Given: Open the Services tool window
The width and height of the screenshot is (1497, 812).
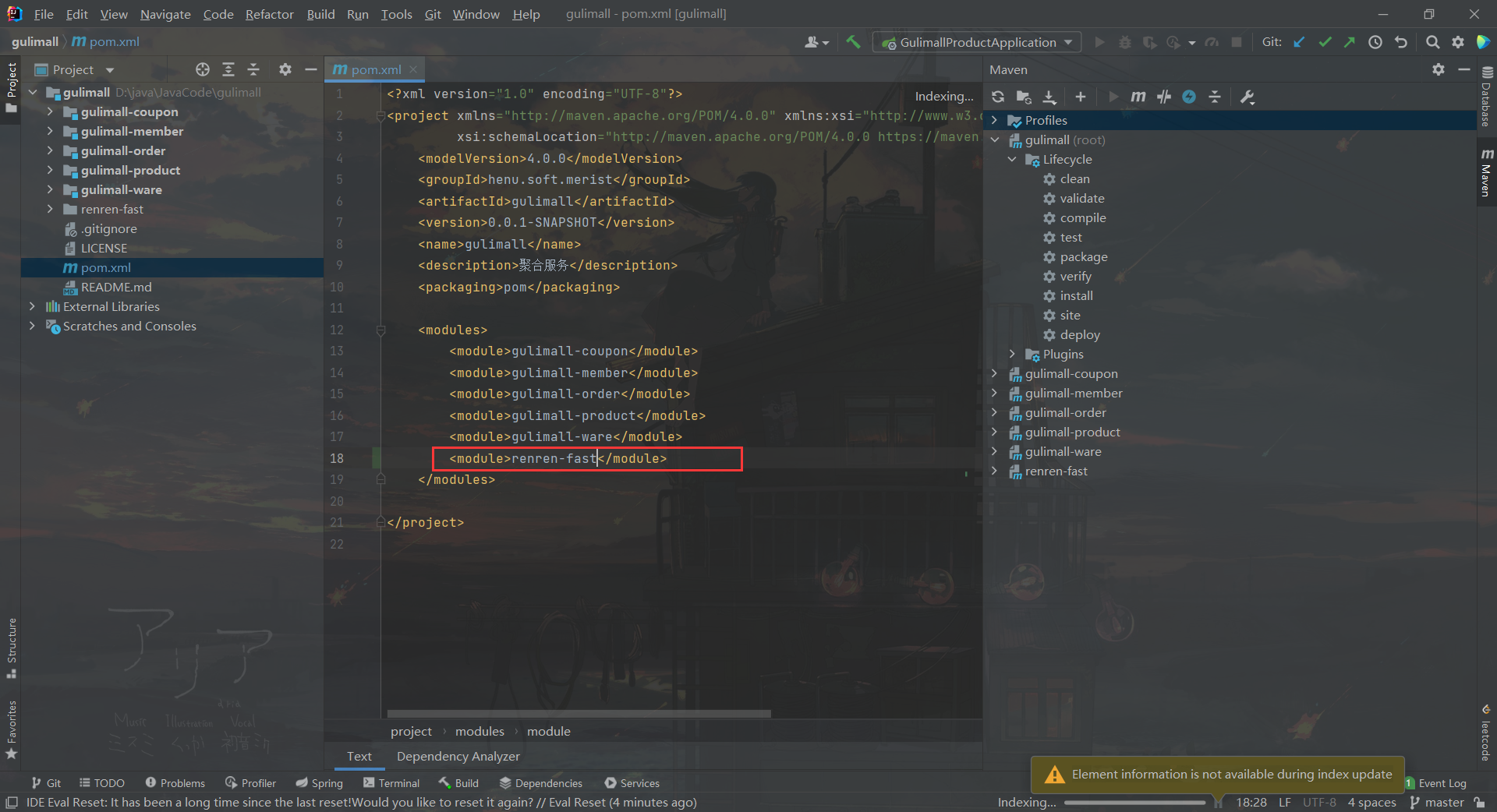Looking at the screenshot, I should point(632,783).
